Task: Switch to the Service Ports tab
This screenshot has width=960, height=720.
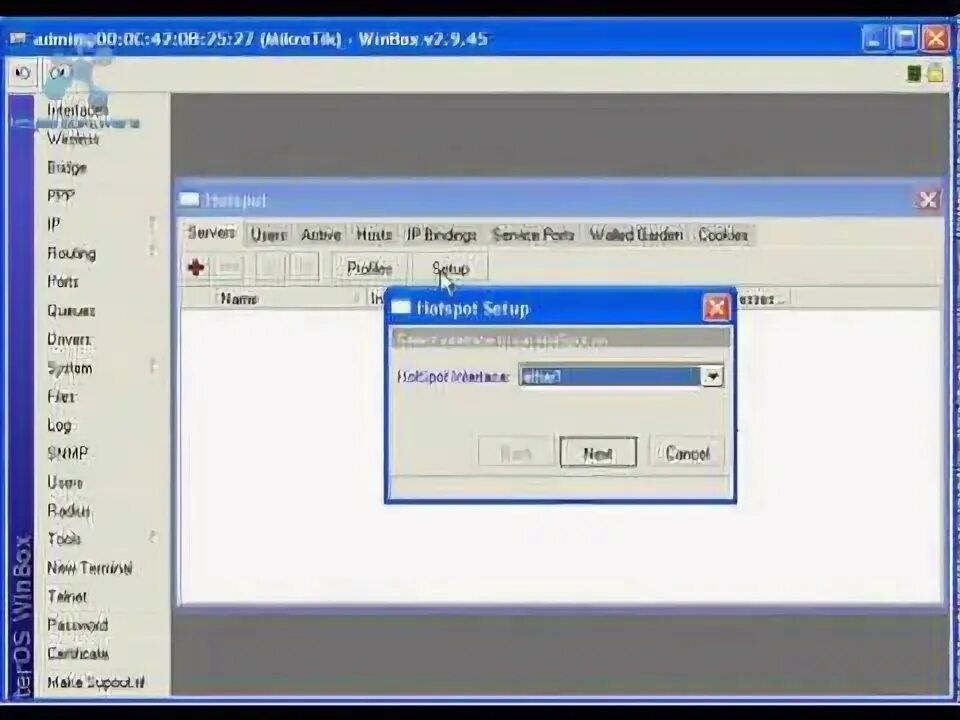Action: click(533, 234)
